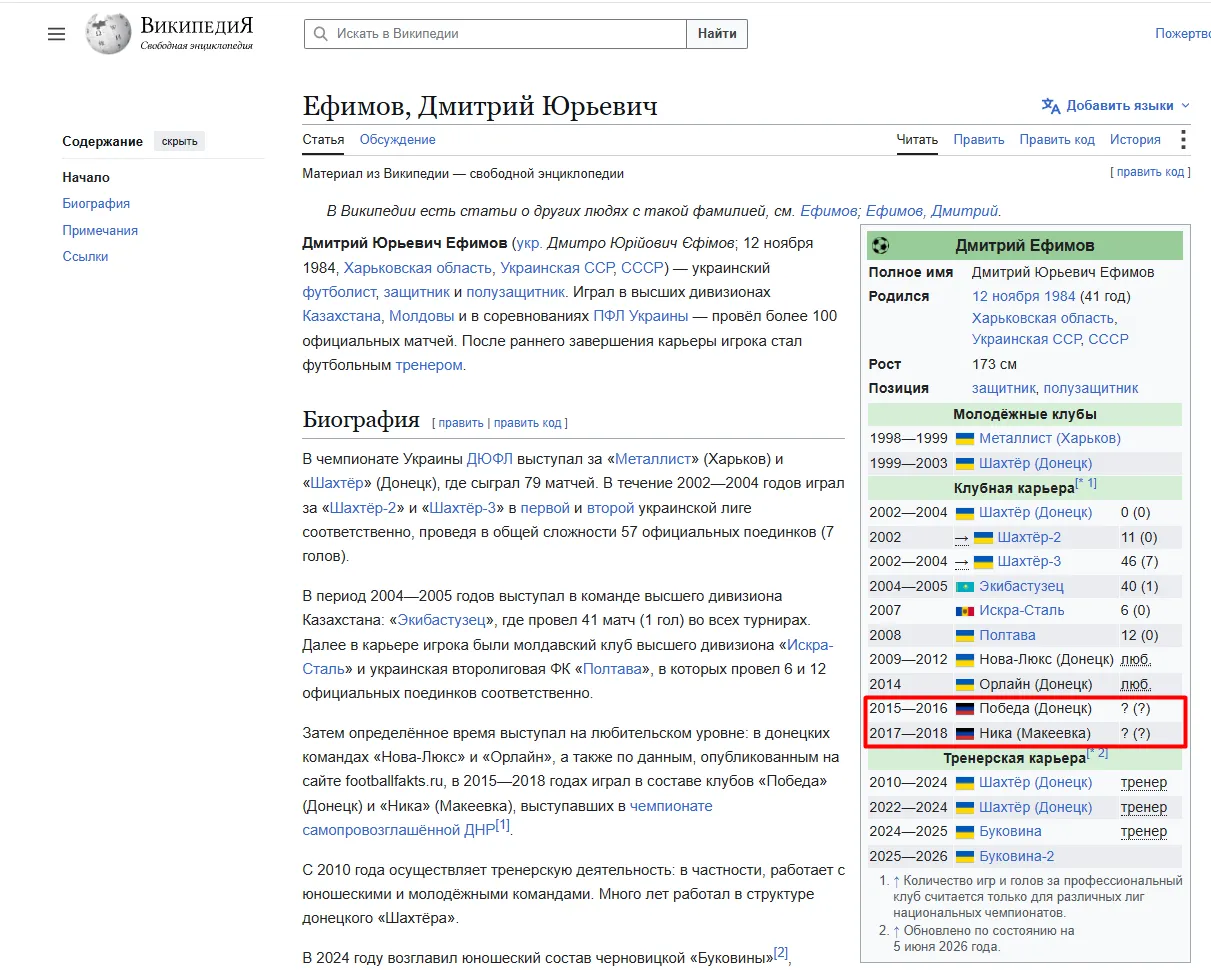Click Ника (Макеевка) infobox row text
The height and width of the screenshot is (970, 1211).
1035,733
